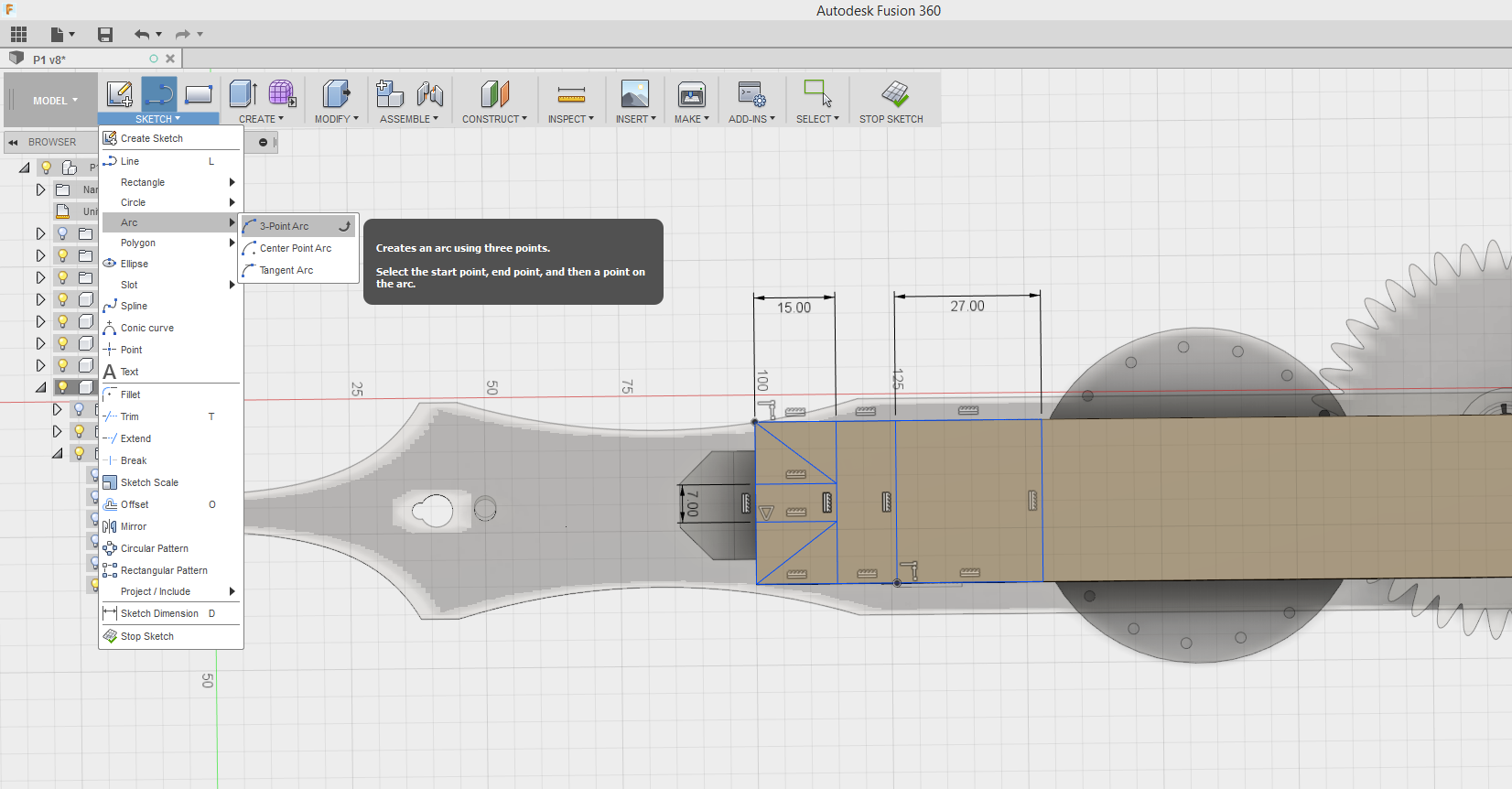The image size is (1512, 789).
Task: Open the Rectangle submenu
Action: pyautogui.click(x=171, y=182)
